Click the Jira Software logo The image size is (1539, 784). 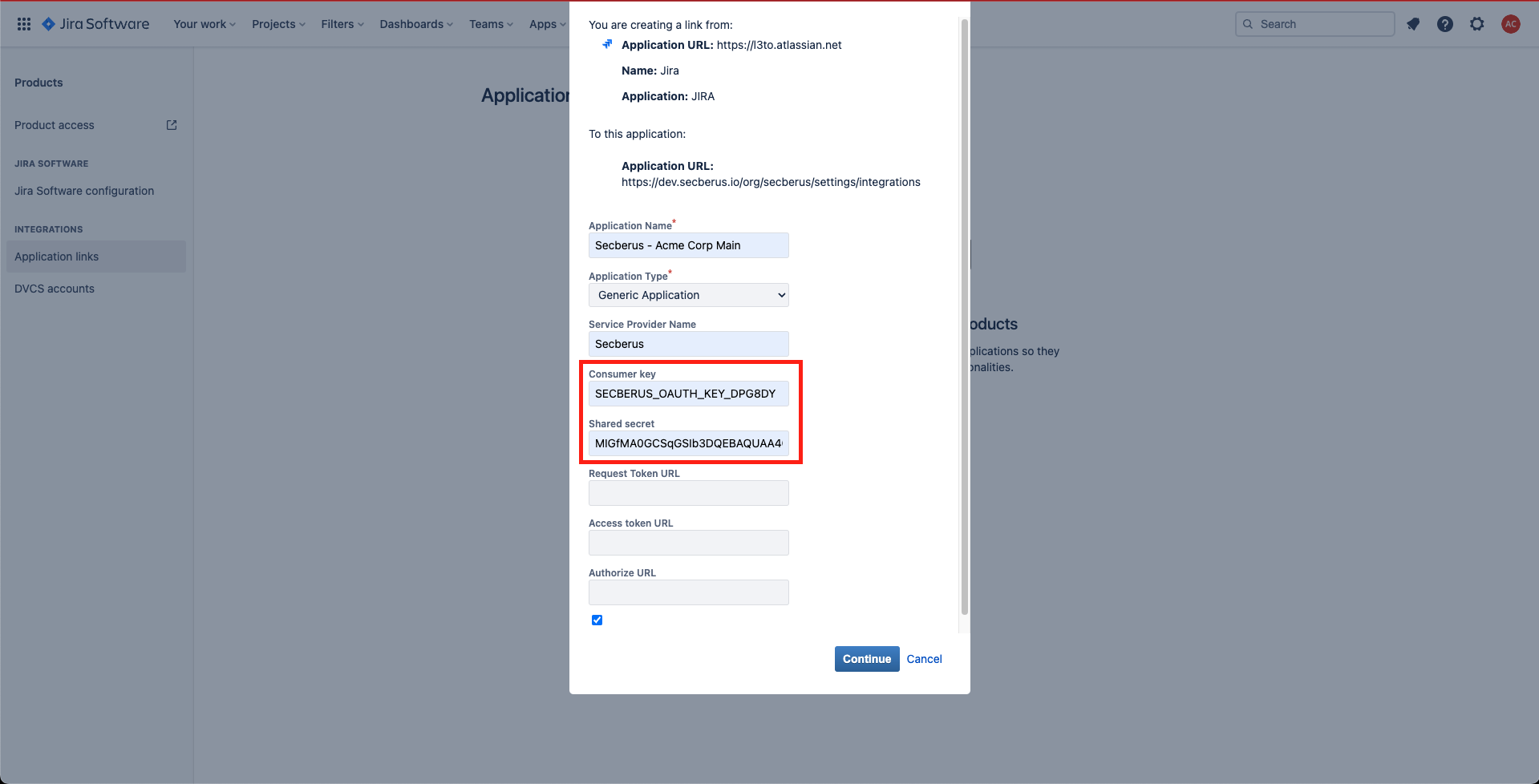(x=95, y=24)
